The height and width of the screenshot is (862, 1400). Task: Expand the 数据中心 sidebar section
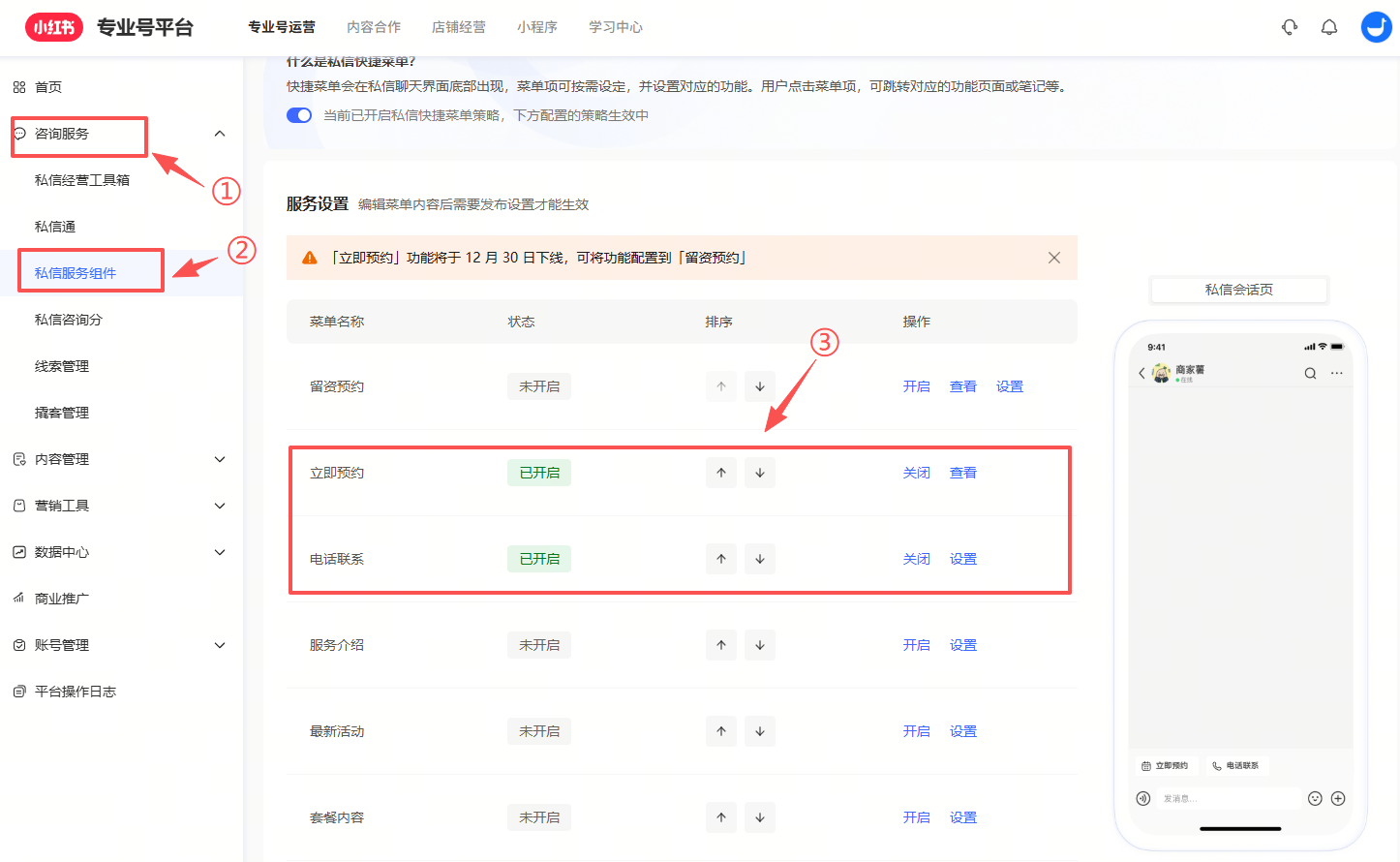[220, 551]
